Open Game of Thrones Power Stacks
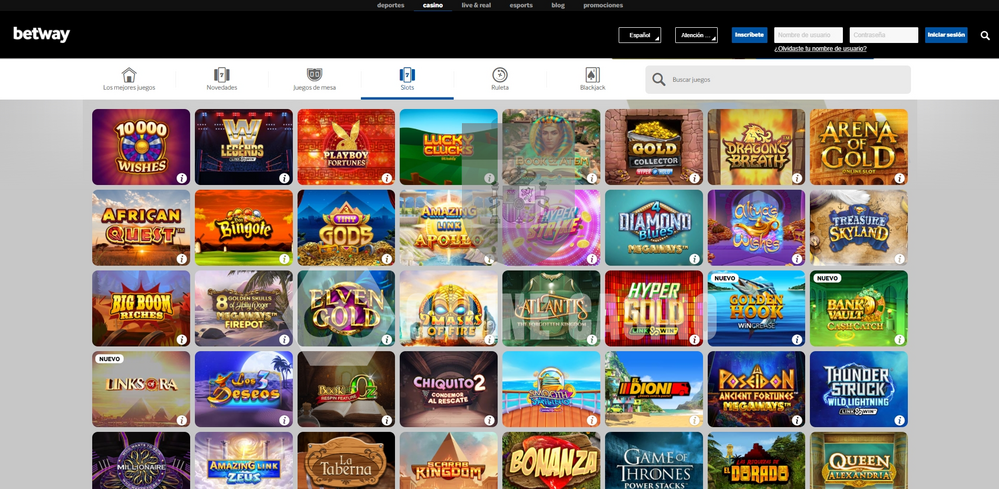The width and height of the screenshot is (999, 489). pos(654,461)
